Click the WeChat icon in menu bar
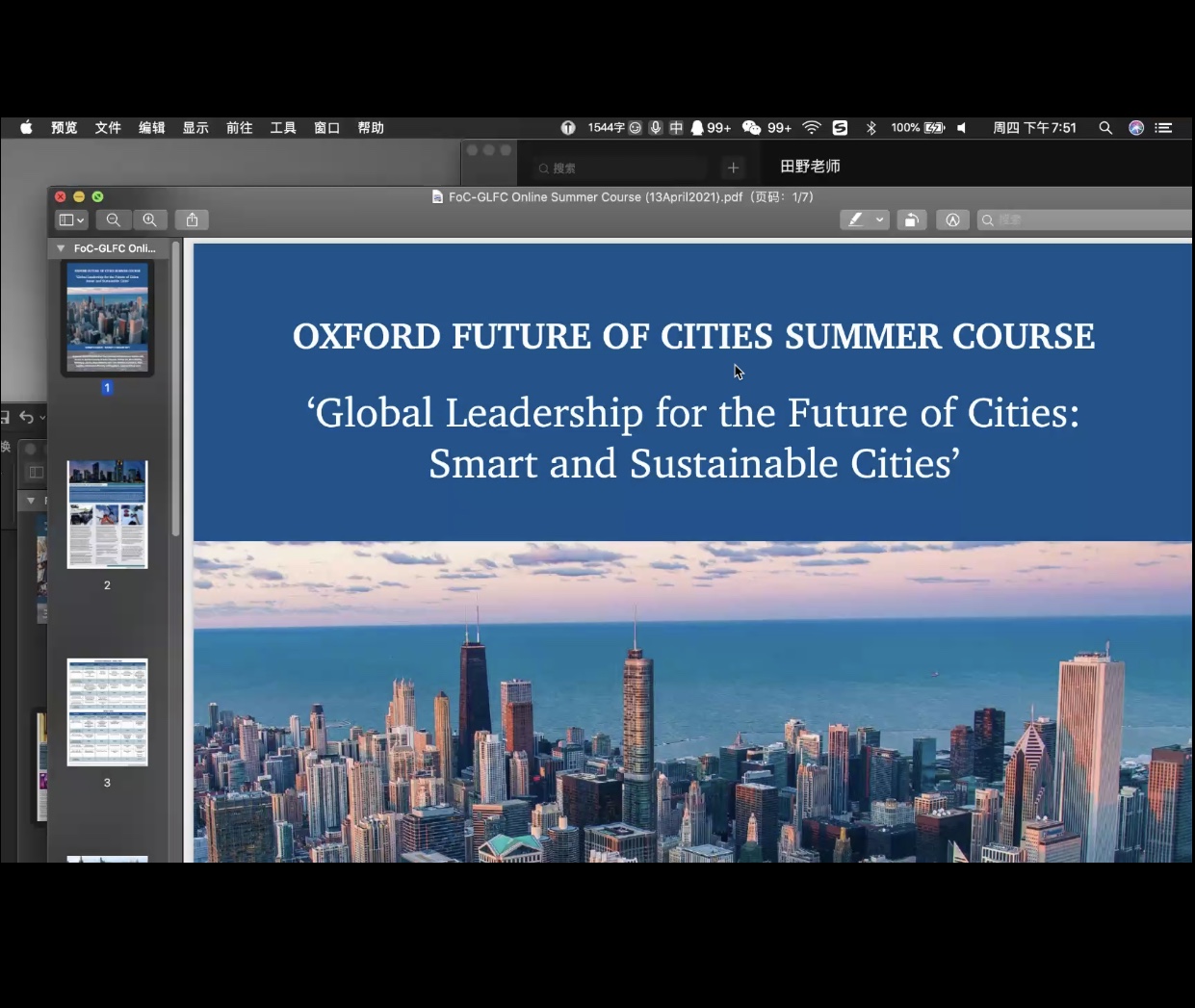Image resolution: width=1195 pixels, height=1008 pixels. point(752,128)
